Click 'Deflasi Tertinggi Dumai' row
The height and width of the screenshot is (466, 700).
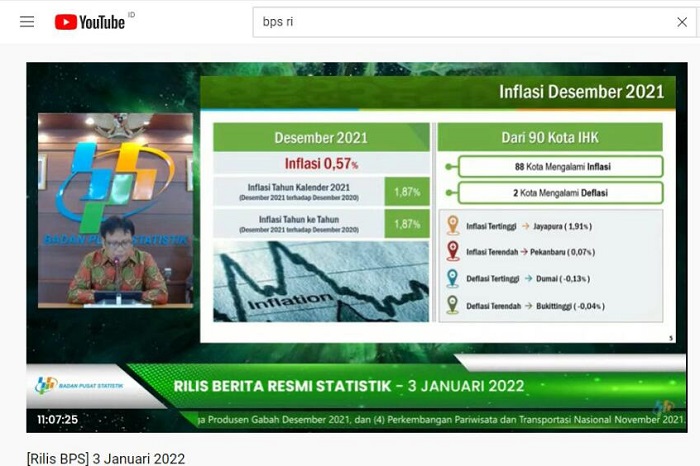click(x=528, y=279)
